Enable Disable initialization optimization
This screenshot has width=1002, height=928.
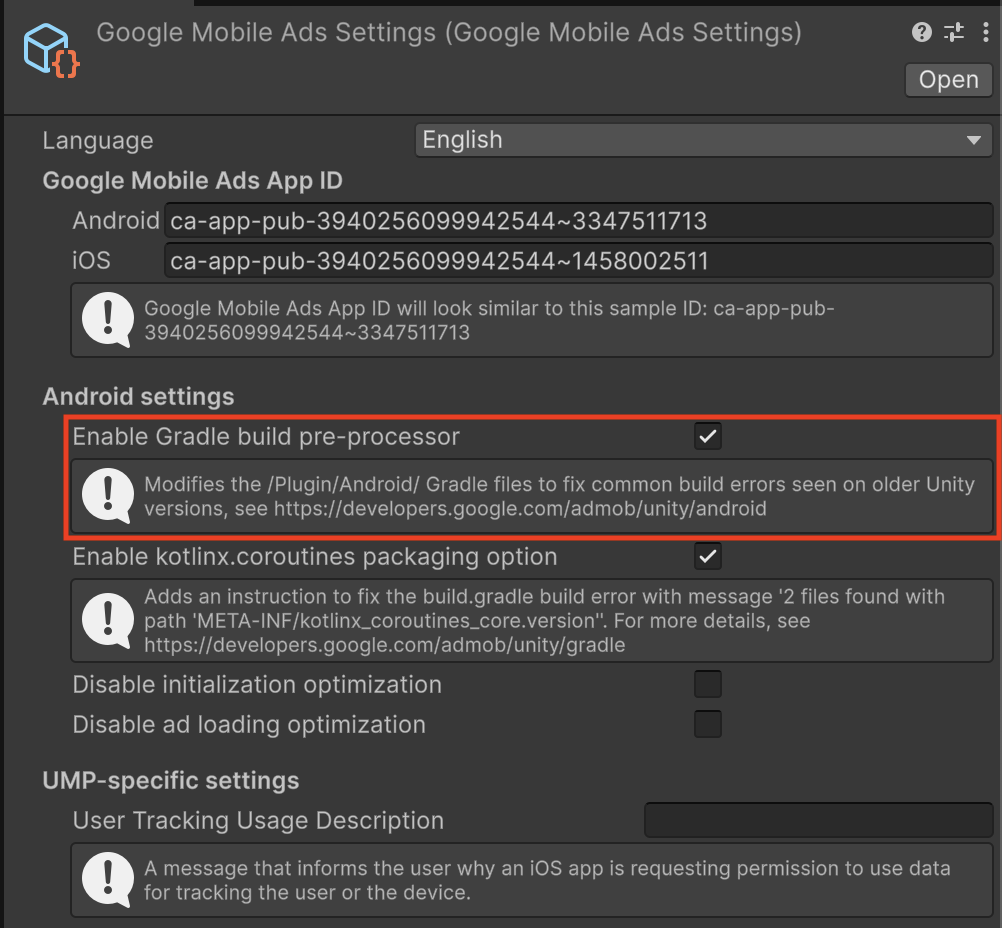[707, 684]
